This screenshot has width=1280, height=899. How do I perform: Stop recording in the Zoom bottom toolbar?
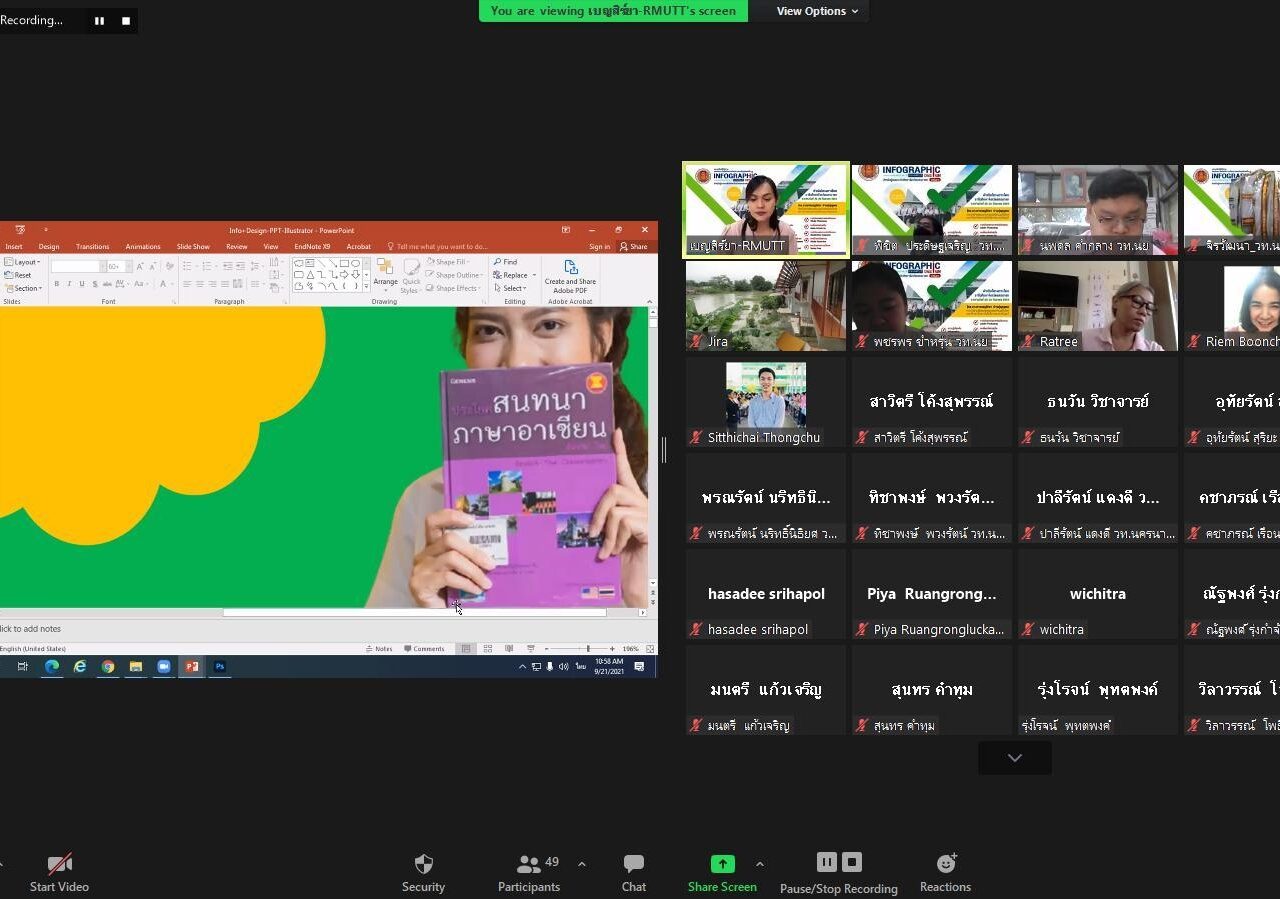(x=852, y=862)
